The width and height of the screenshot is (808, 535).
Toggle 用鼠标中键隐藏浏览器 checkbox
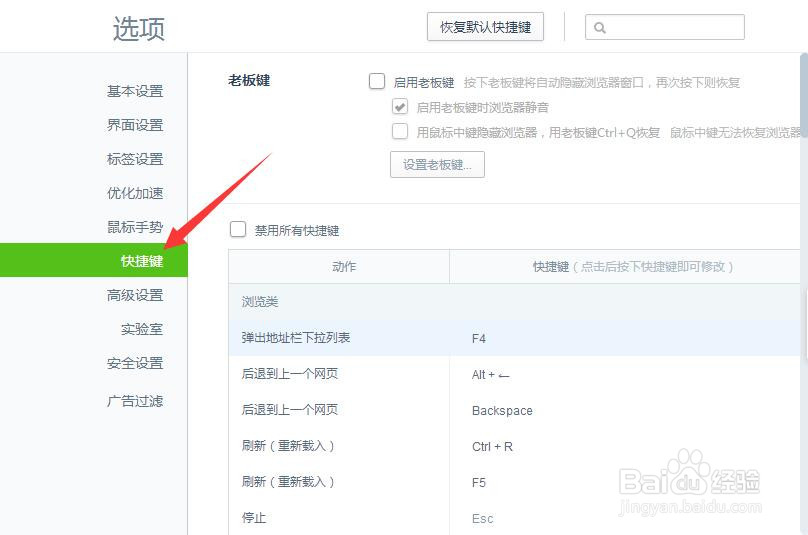[x=400, y=131]
